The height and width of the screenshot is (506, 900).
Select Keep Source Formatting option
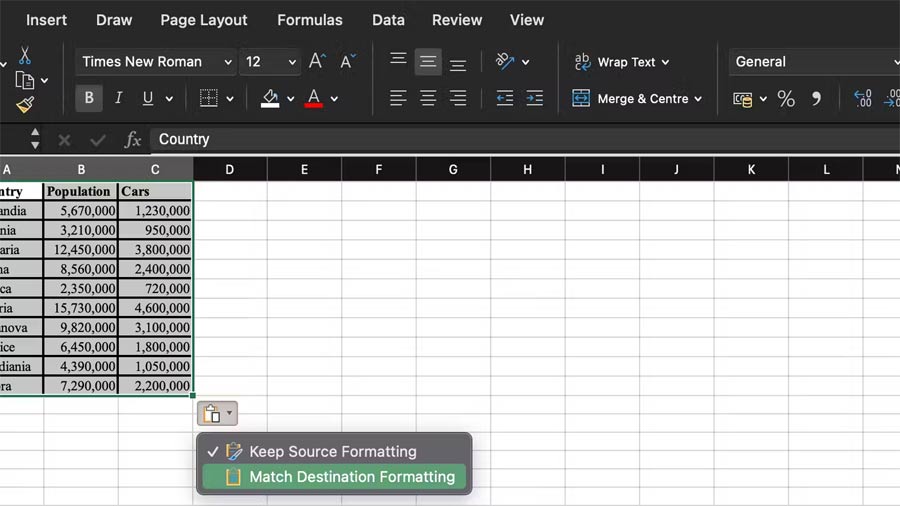[333, 451]
